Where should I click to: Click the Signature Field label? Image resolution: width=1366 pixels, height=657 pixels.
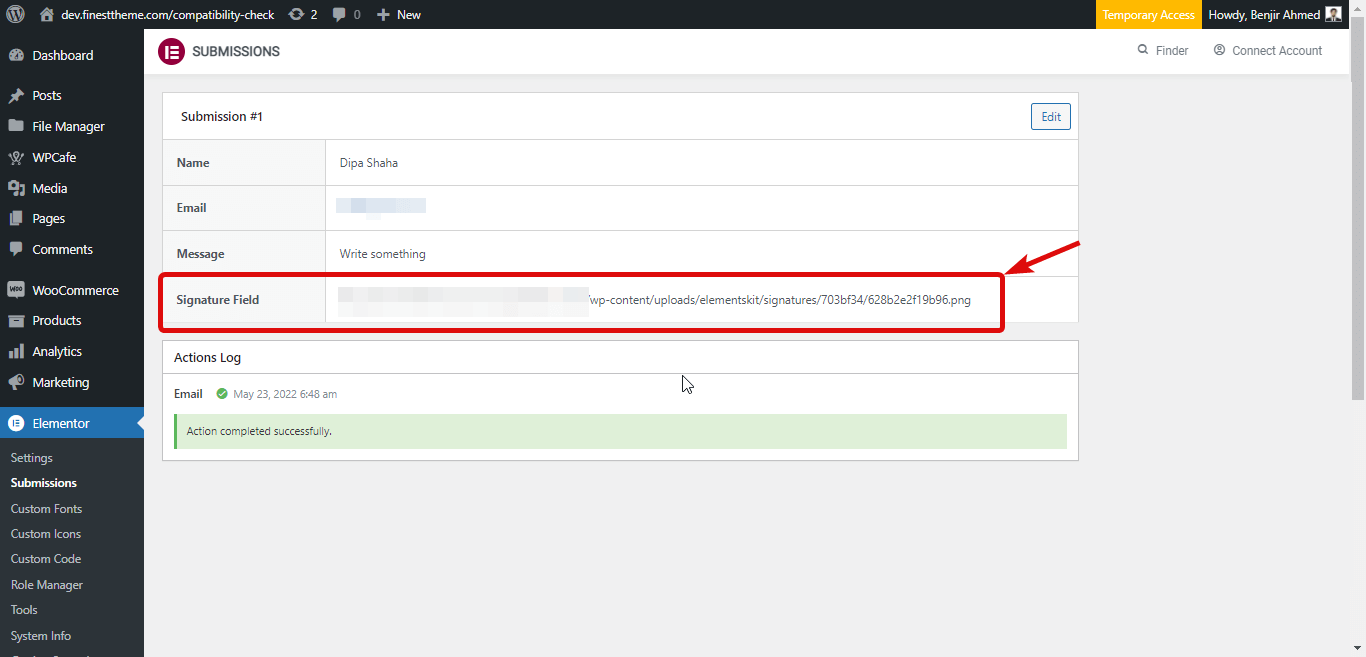tap(218, 300)
